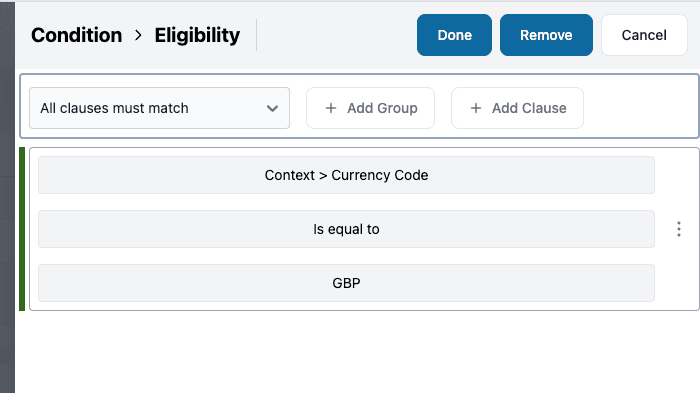
Task: Add a new group with Add Group
Action: pos(371,108)
